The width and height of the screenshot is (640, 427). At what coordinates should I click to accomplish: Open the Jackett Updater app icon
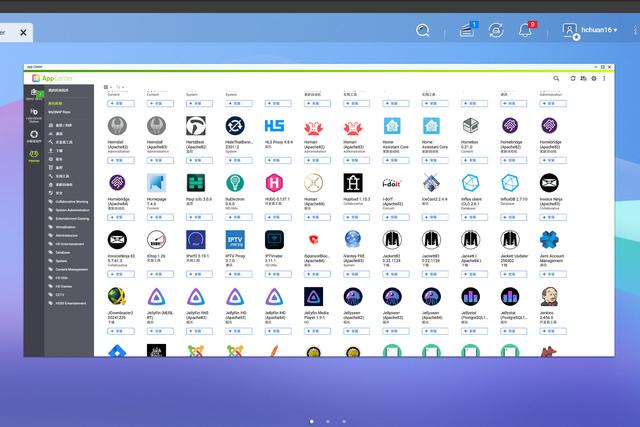click(510, 240)
